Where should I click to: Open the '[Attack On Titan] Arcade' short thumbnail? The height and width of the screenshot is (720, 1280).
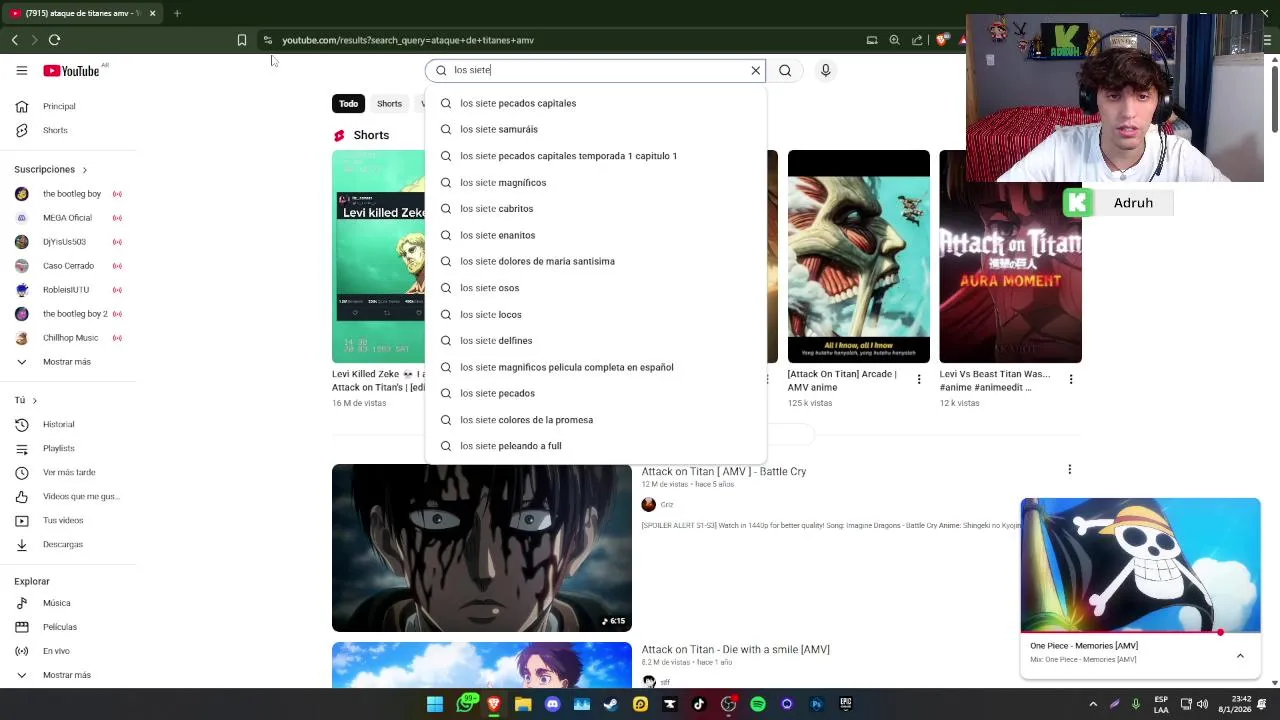coord(858,256)
